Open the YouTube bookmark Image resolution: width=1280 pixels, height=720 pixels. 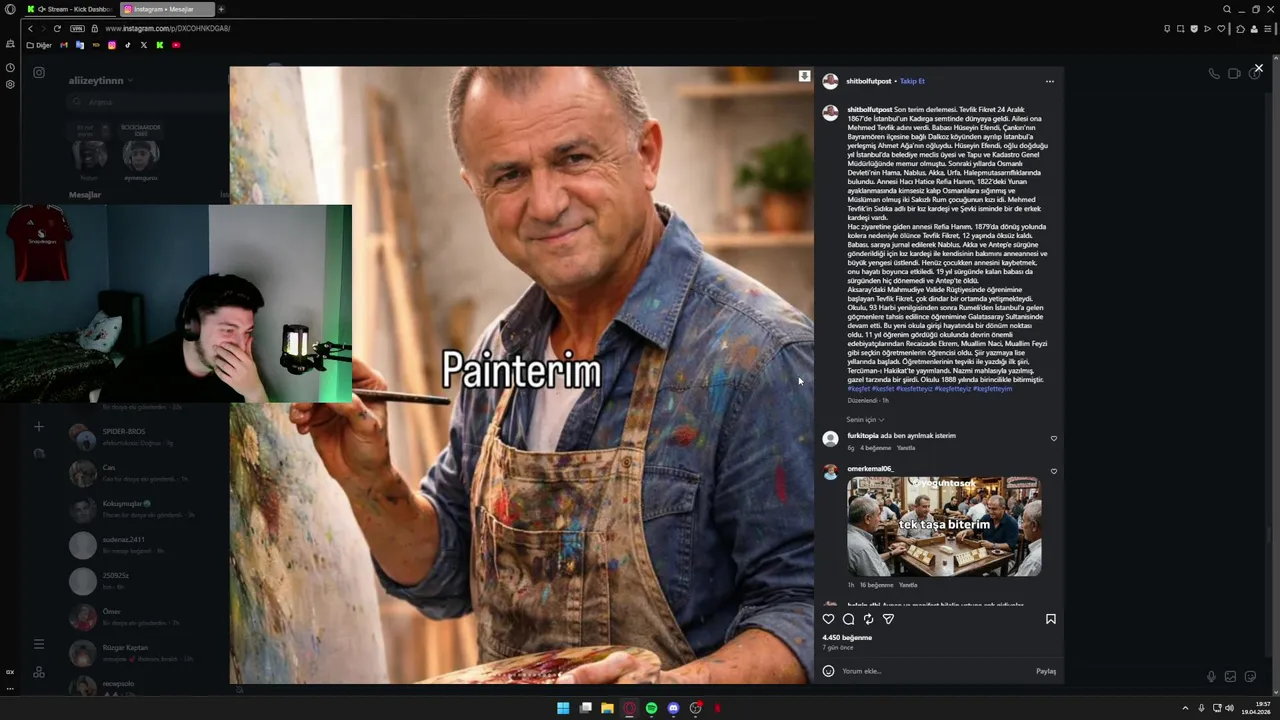click(x=176, y=45)
